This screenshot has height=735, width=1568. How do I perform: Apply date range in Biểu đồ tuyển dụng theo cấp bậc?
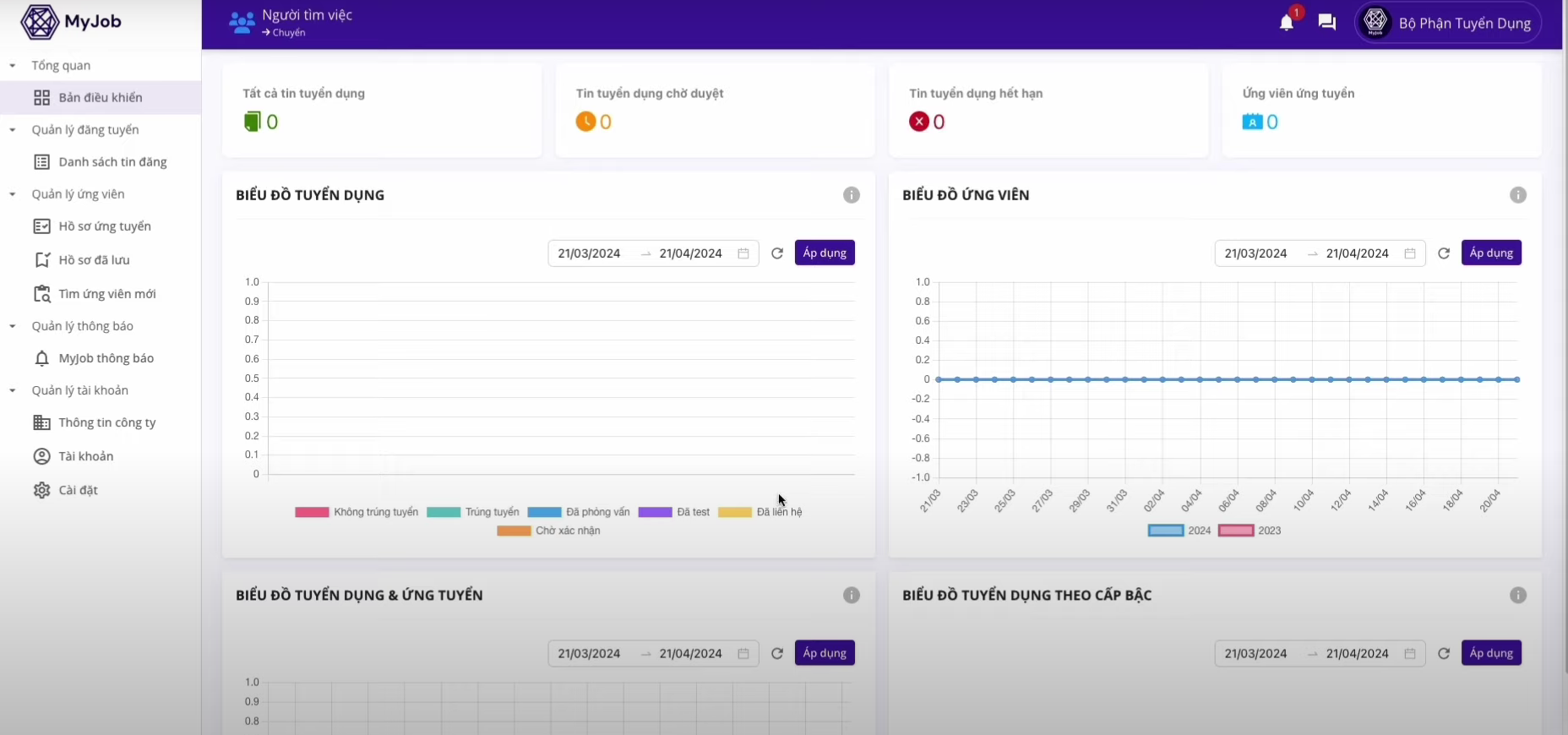tap(1491, 653)
